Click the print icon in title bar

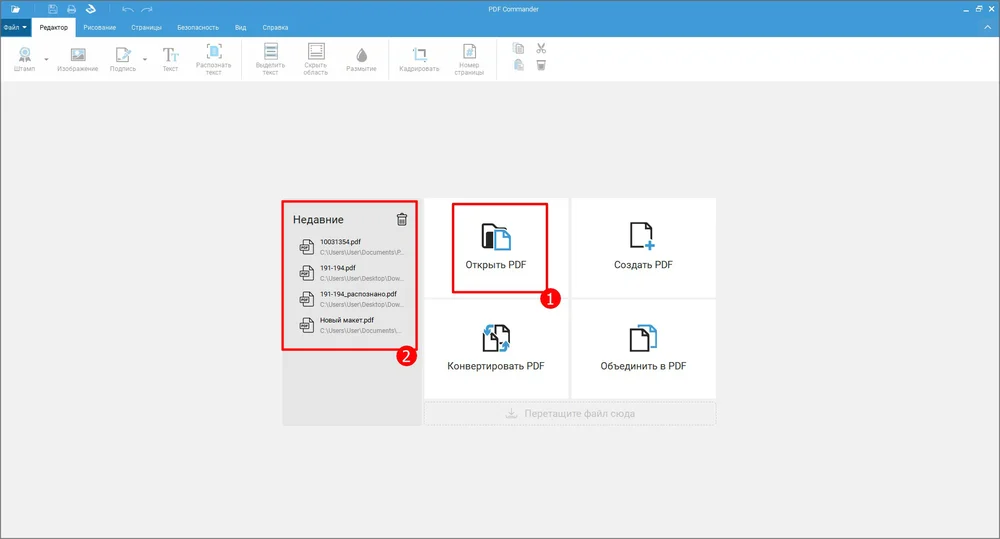pyautogui.click(x=71, y=9)
